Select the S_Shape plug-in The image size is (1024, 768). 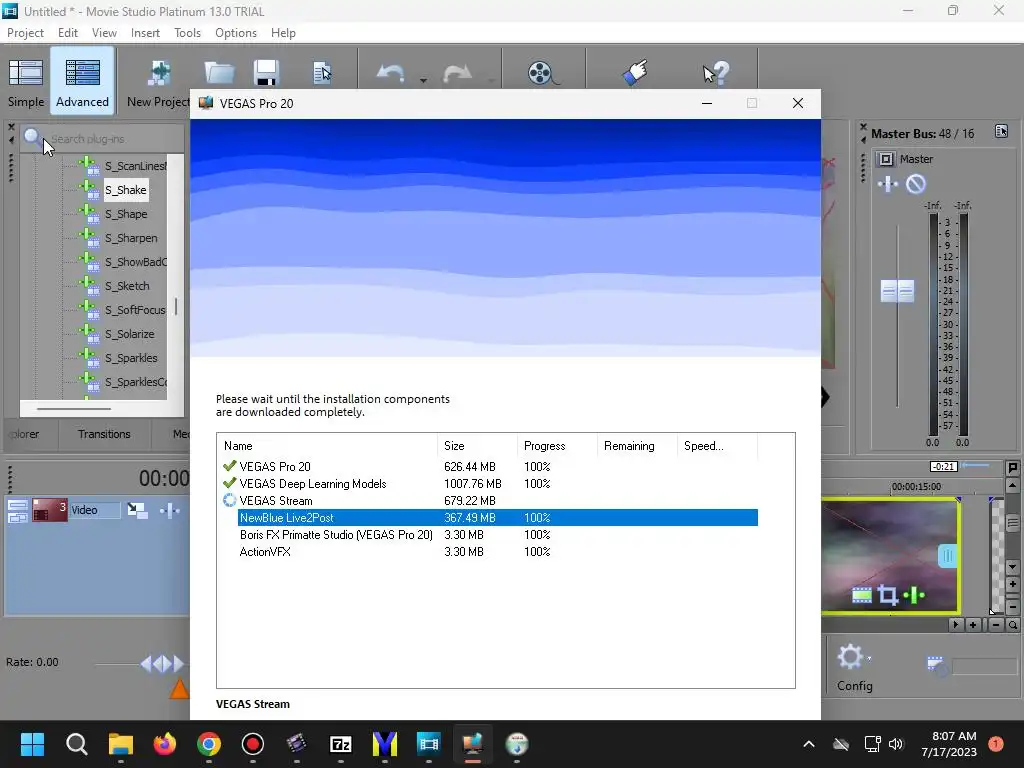pyautogui.click(x=126, y=214)
